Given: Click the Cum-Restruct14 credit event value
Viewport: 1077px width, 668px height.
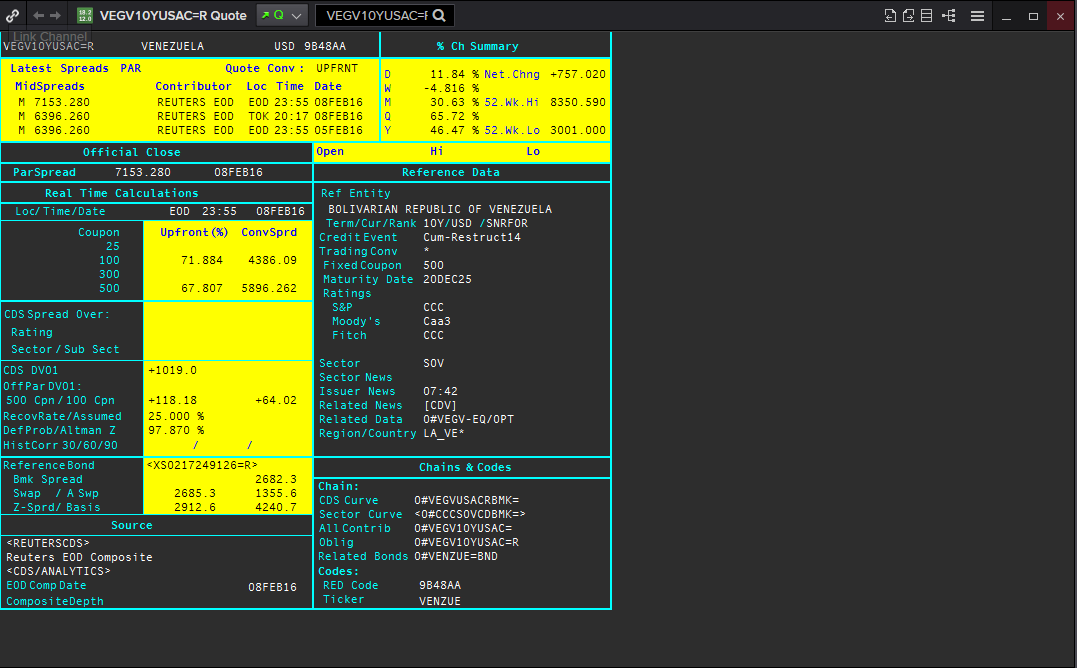Looking at the screenshot, I should pos(472,238).
